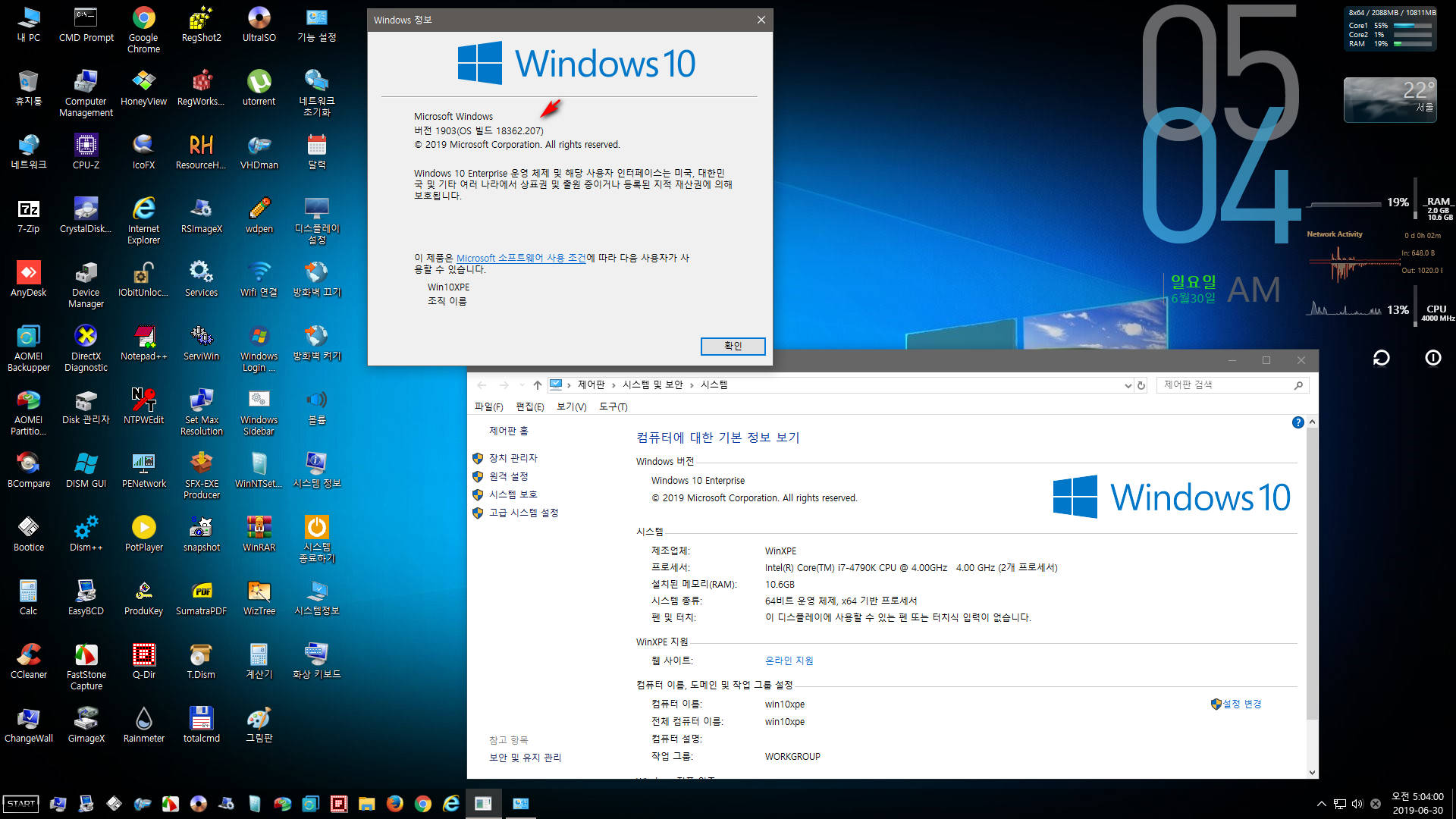Open the Services desktop icon

[201, 279]
